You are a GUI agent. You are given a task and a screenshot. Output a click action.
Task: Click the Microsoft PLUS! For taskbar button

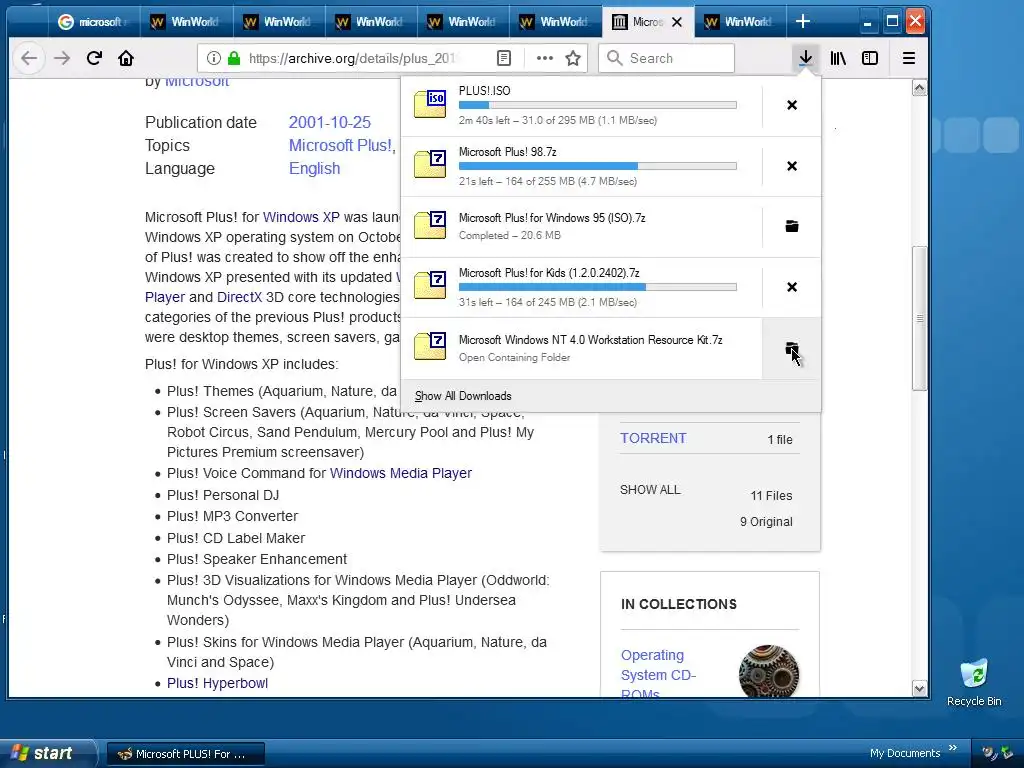186,754
